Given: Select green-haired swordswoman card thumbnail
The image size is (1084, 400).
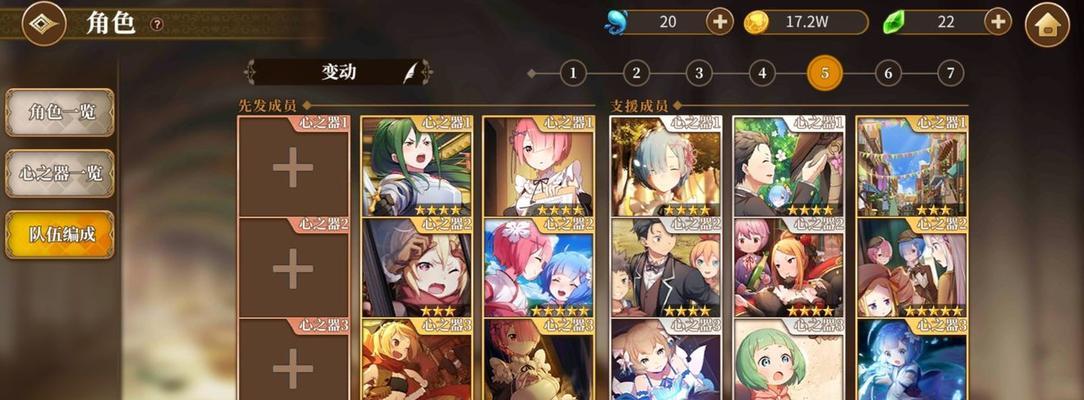Looking at the screenshot, I should (417, 166).
